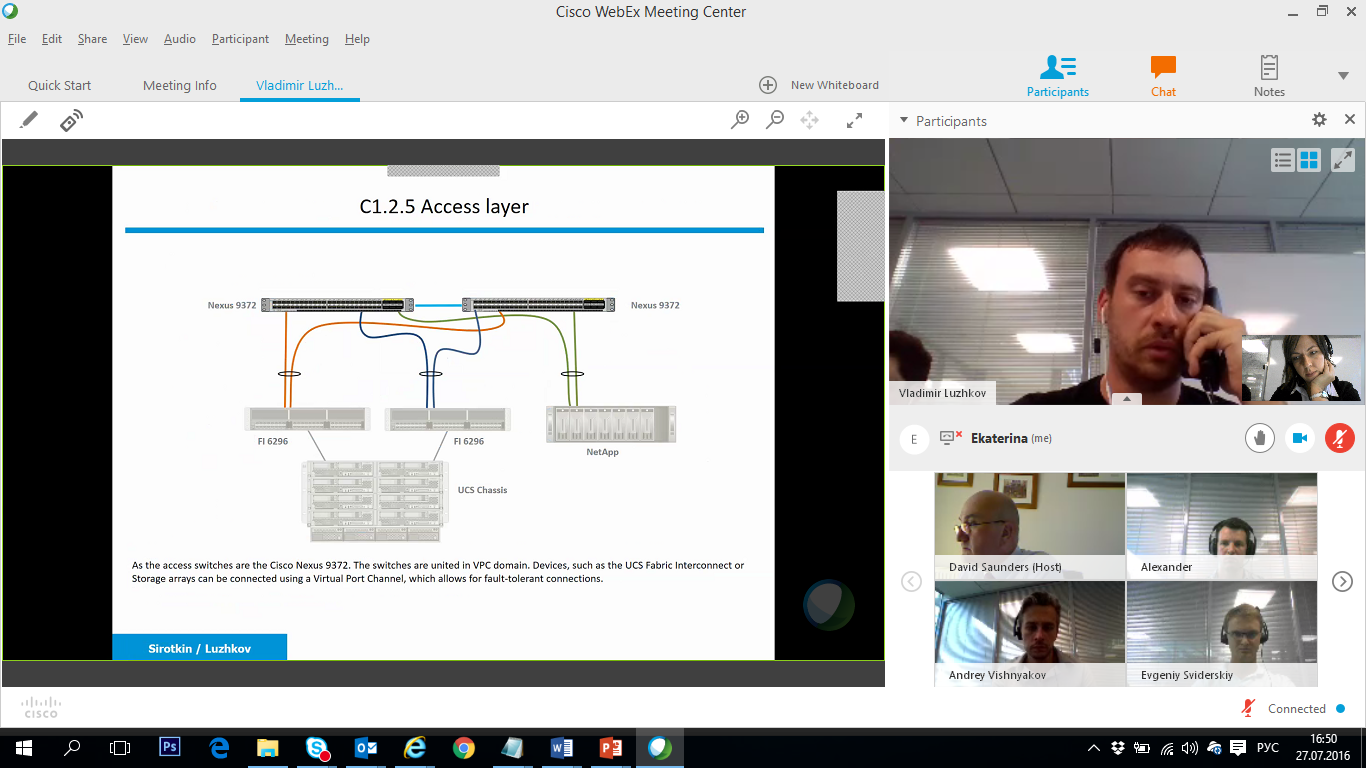Switch to video grid view
The width and height of the screenshot is (1366, 768).
click(1309, 160)
